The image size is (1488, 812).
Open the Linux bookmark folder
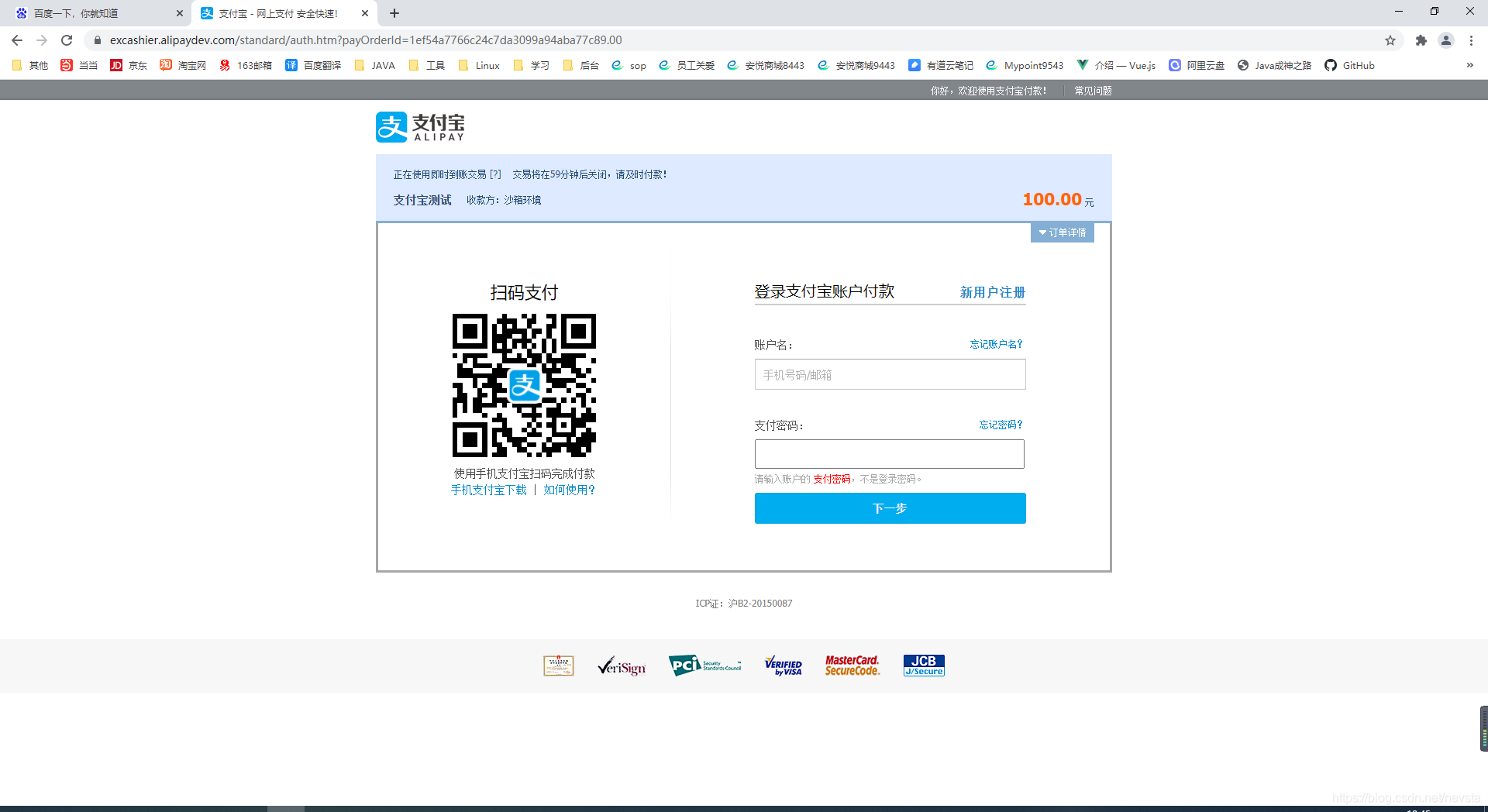[479, 66]
